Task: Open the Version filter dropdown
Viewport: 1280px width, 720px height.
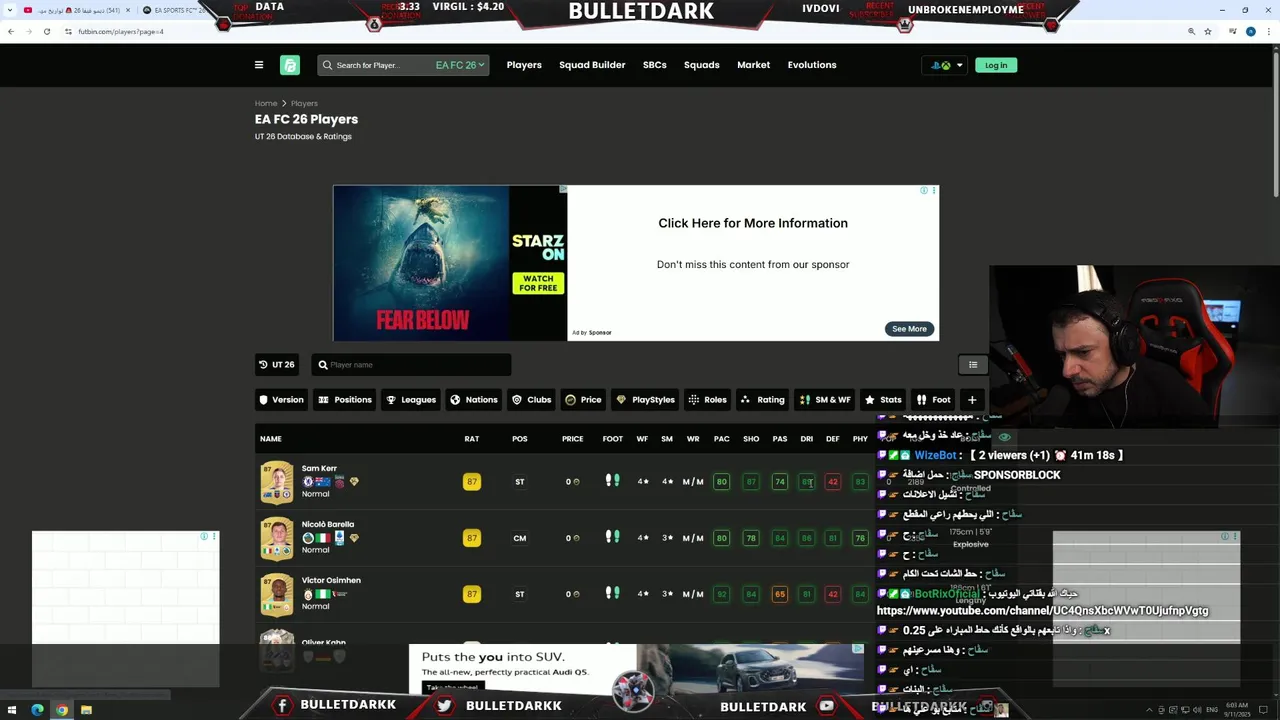Action: (281, 400)
